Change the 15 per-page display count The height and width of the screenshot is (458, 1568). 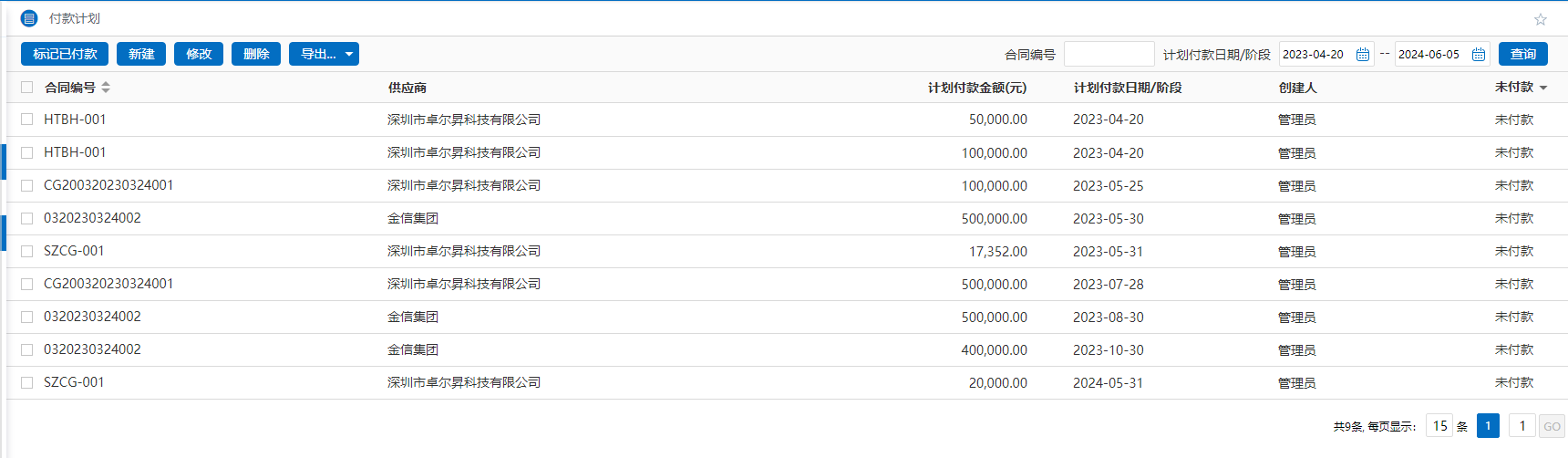1439,426
